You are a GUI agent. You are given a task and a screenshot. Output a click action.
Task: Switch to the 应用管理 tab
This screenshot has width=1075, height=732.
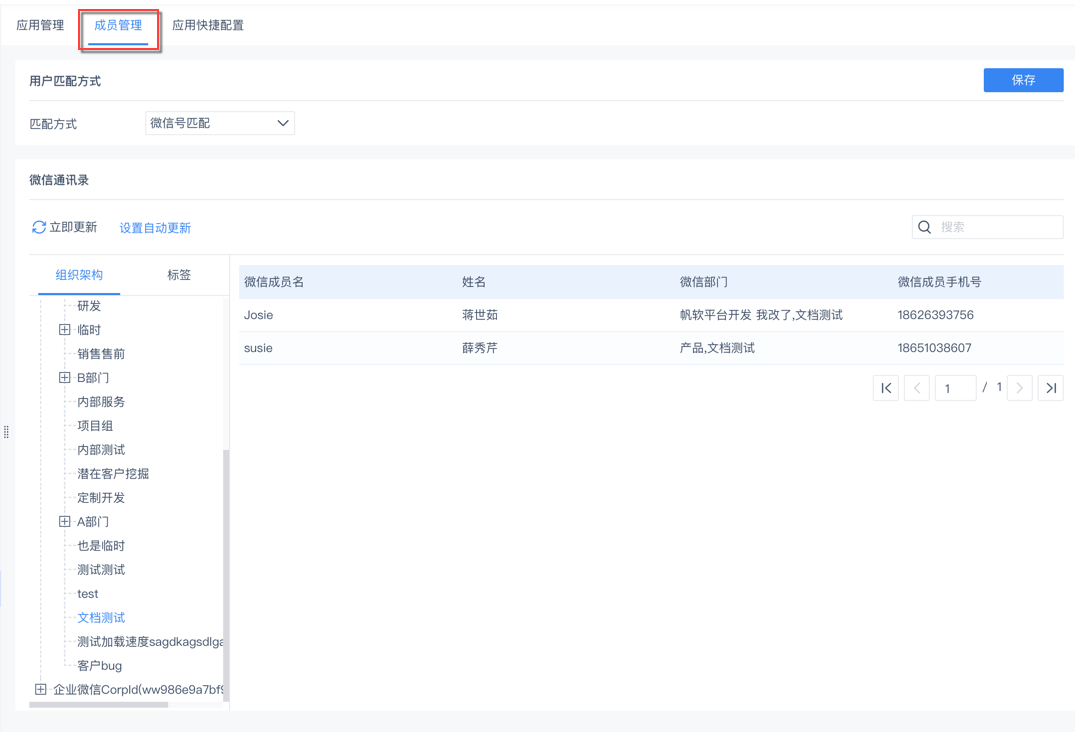(40, 25)
